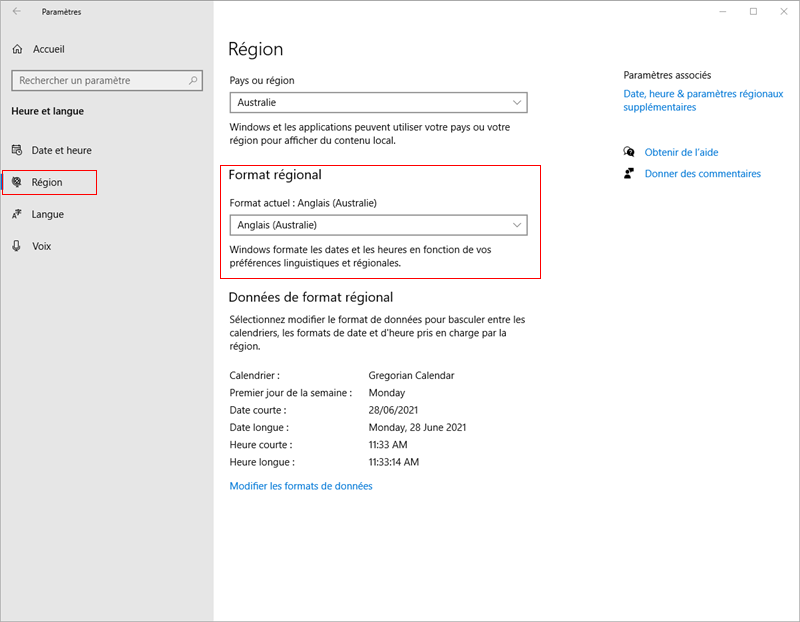Click the Accueil home icon
The image size is (800, 622).
point(17,49)
